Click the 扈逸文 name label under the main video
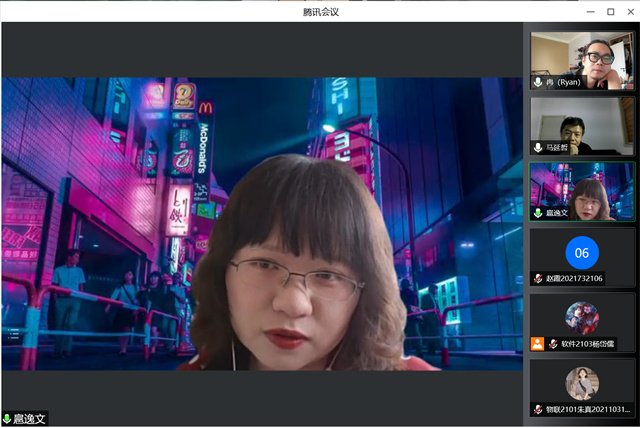Image resolution: width=640 pixels, height=428 pixels. (x=29, y=419)
